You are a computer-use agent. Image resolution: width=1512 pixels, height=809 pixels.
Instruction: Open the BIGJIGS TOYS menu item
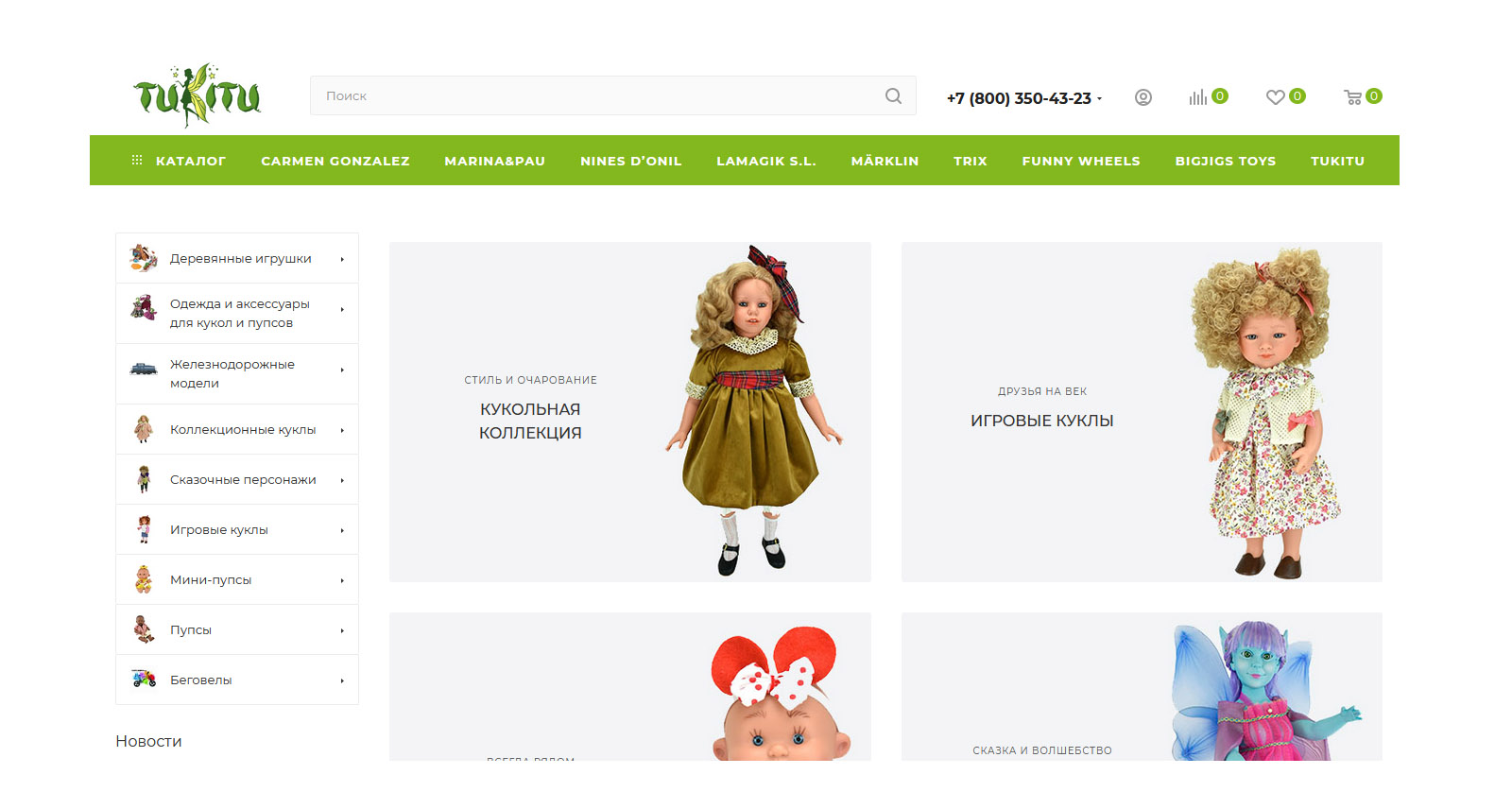(1226, 161)
